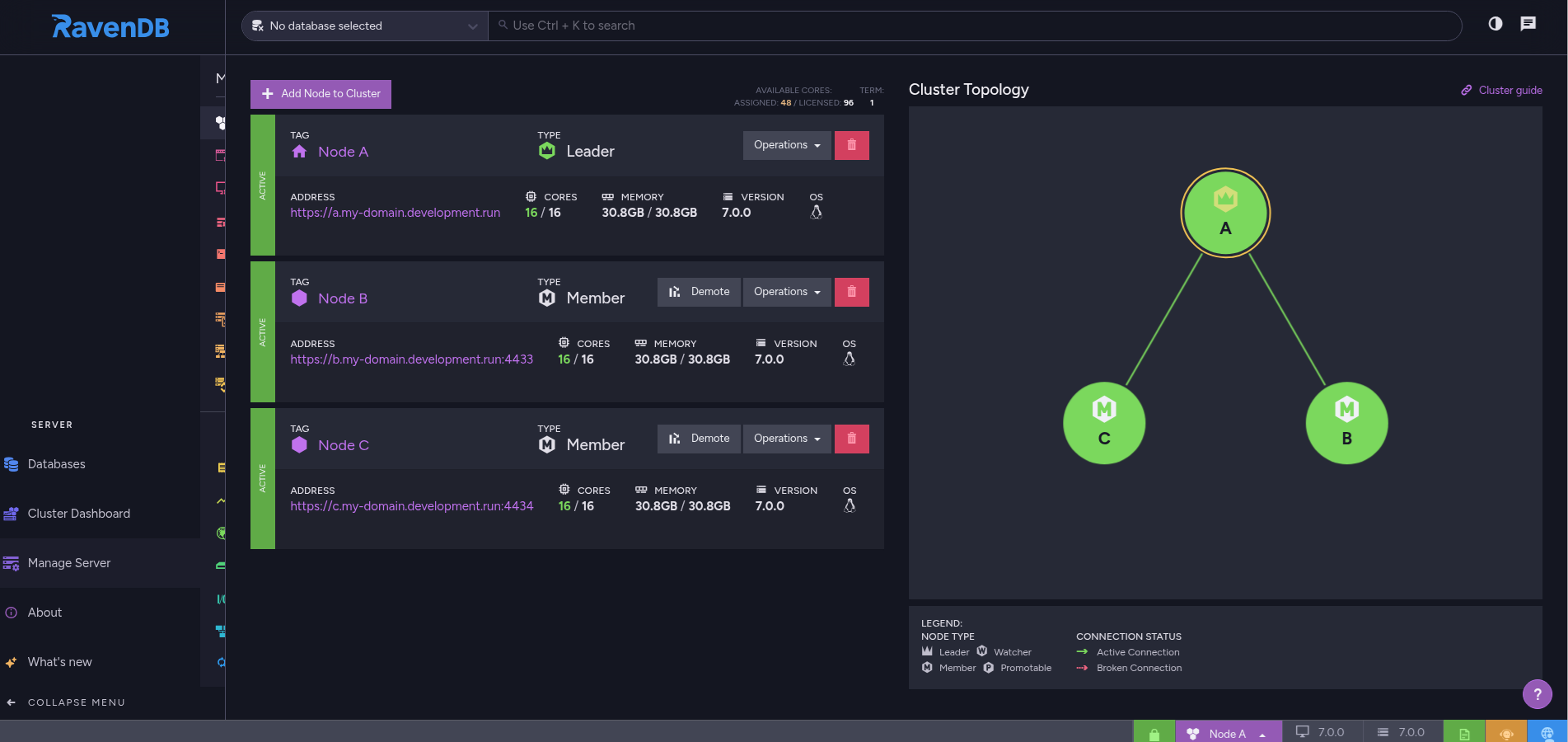Click the Version icon for Node C
Image resolution: width=1568 pixels, height=742 pixels.
tap(761, 490)
